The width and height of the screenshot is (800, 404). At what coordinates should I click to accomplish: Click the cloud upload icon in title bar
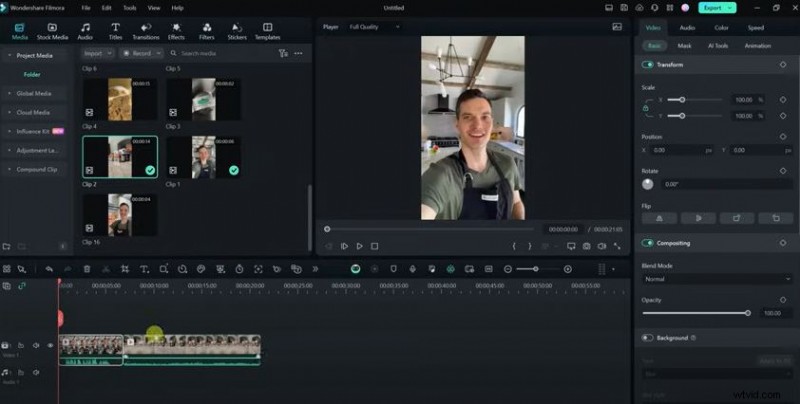639,8
